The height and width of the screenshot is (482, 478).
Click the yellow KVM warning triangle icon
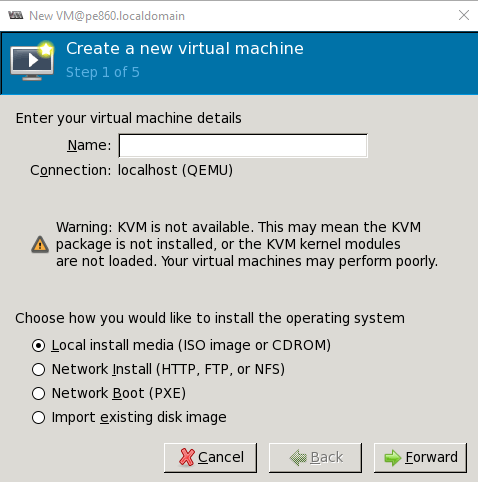click(40, 245)
